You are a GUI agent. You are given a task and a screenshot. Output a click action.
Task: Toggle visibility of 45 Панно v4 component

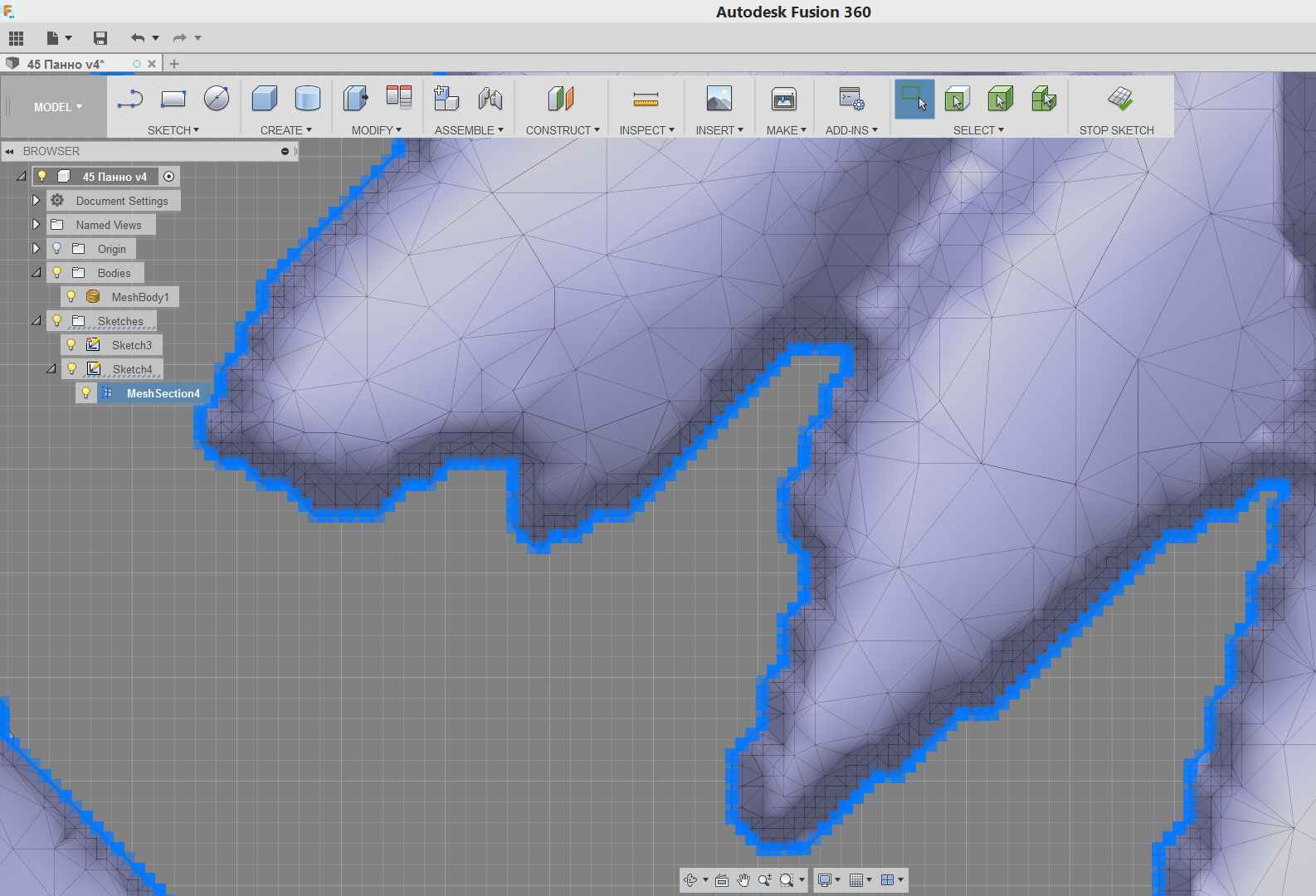point(42,176)
